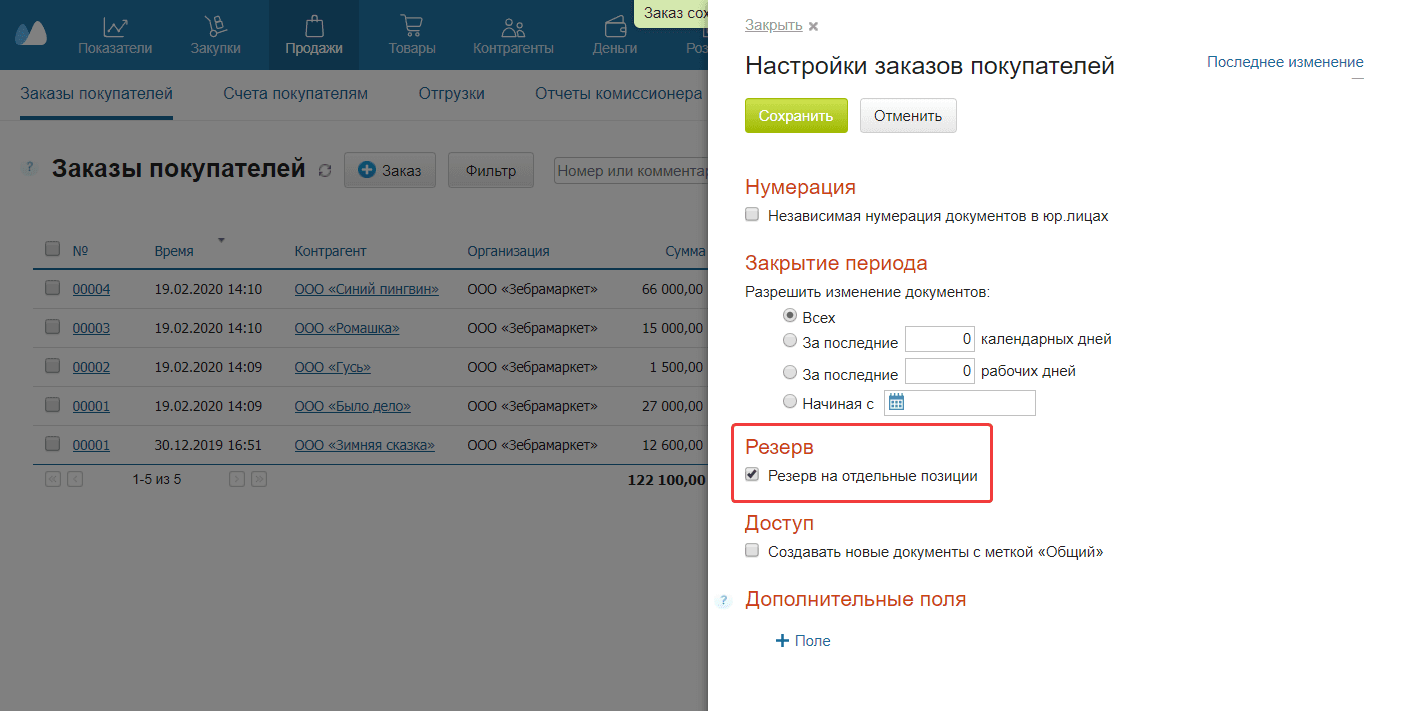Click the help question mark near Дополнительные поля
The width and height of the screenshot is (1414, 711).
click(723, 601)
